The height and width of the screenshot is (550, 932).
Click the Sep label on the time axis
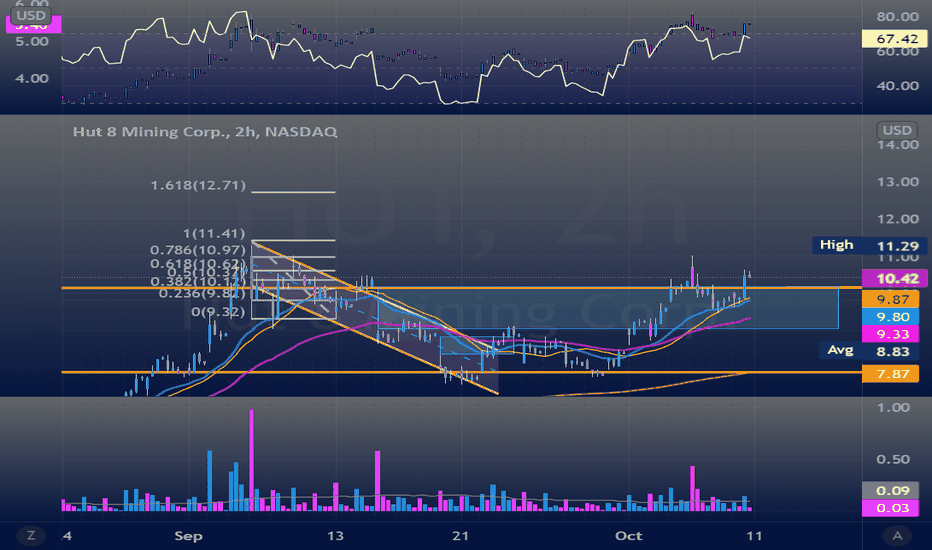point(188,536)
